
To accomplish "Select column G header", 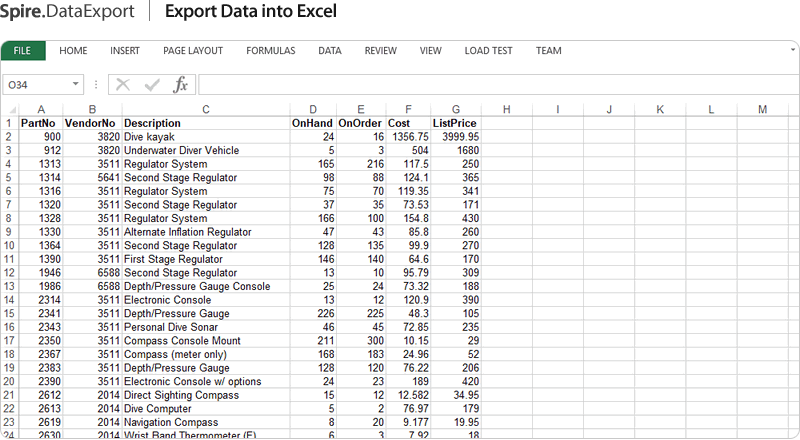I will 456,109.
